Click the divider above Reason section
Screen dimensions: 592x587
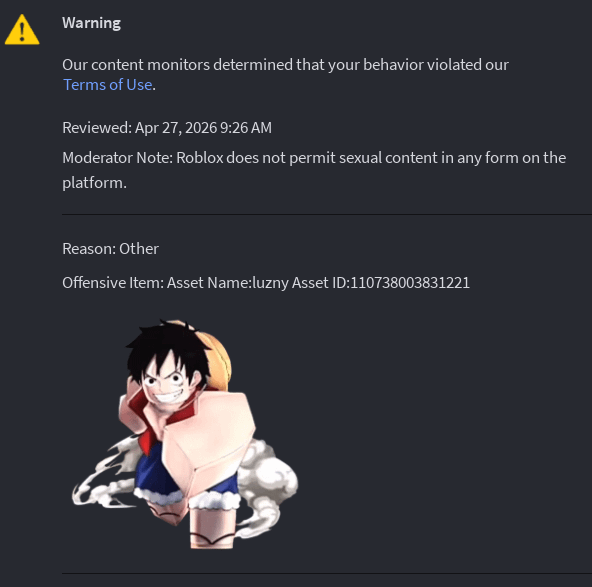click(x=327, y=214)
